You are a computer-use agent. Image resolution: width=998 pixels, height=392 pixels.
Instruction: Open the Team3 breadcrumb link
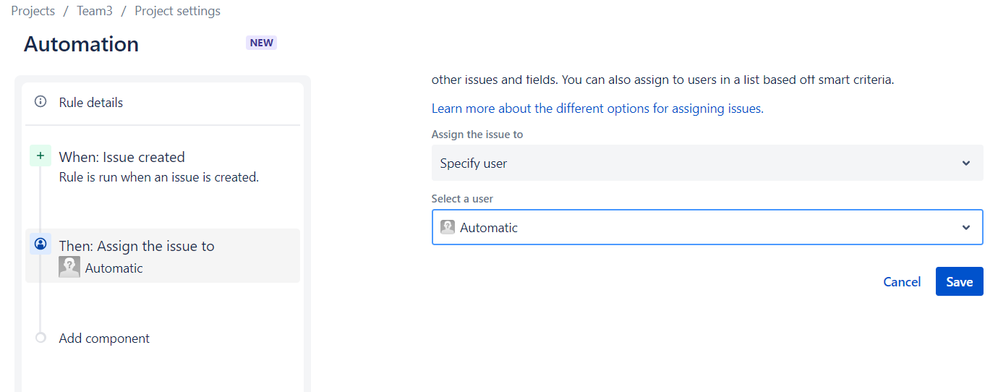pos(94,11)
